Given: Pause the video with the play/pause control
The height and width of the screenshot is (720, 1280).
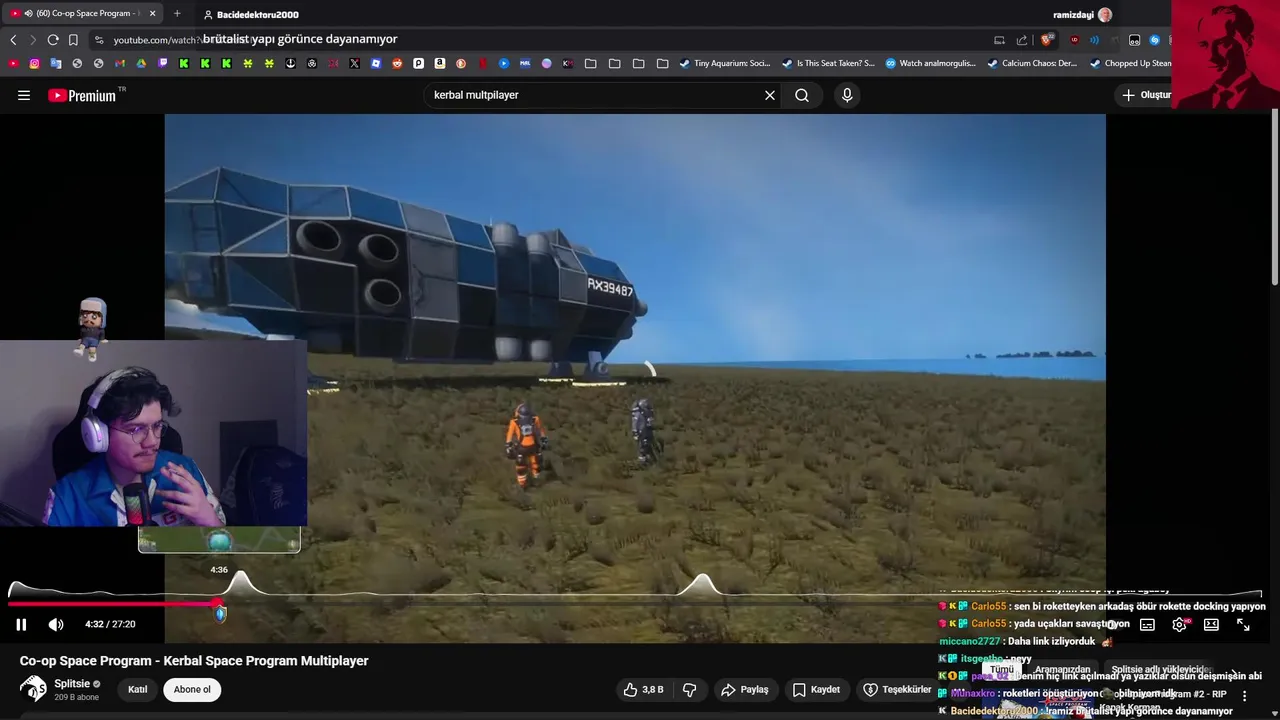Looking at the screenshot, I should 21,624.
